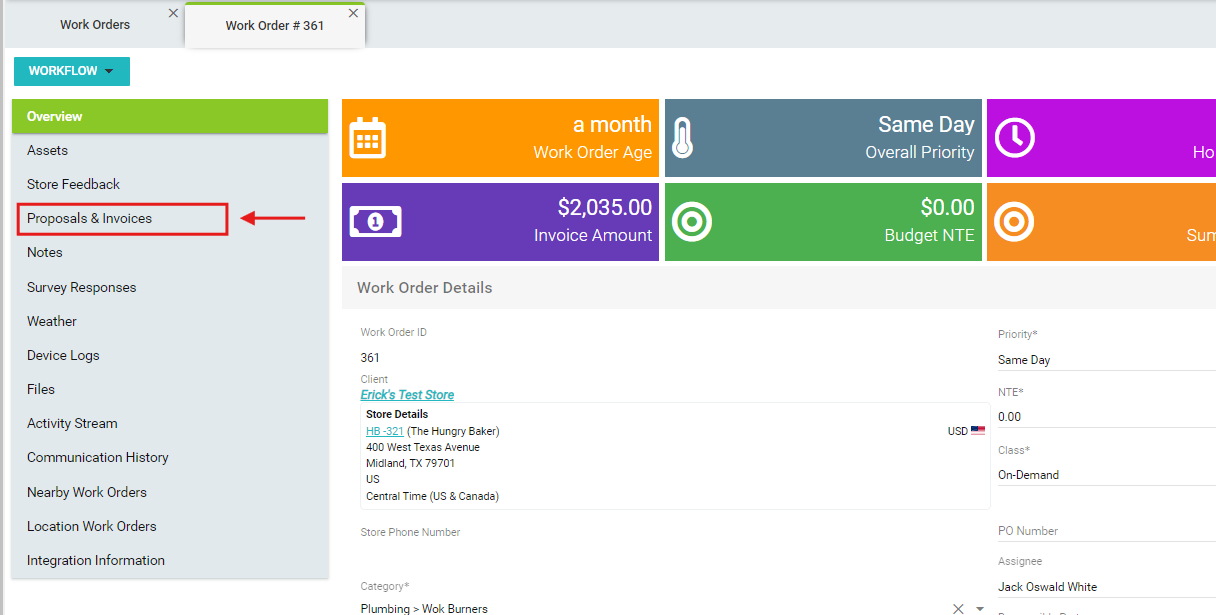Close the Work Order # 361 tab
This screenshot has width=1216, height=615.
353,14
